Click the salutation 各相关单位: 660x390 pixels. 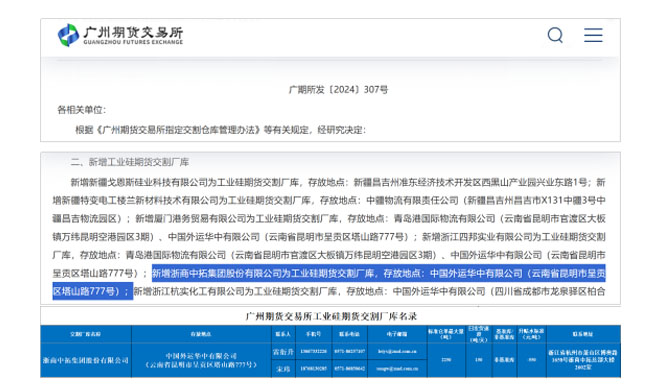[82, 110]
